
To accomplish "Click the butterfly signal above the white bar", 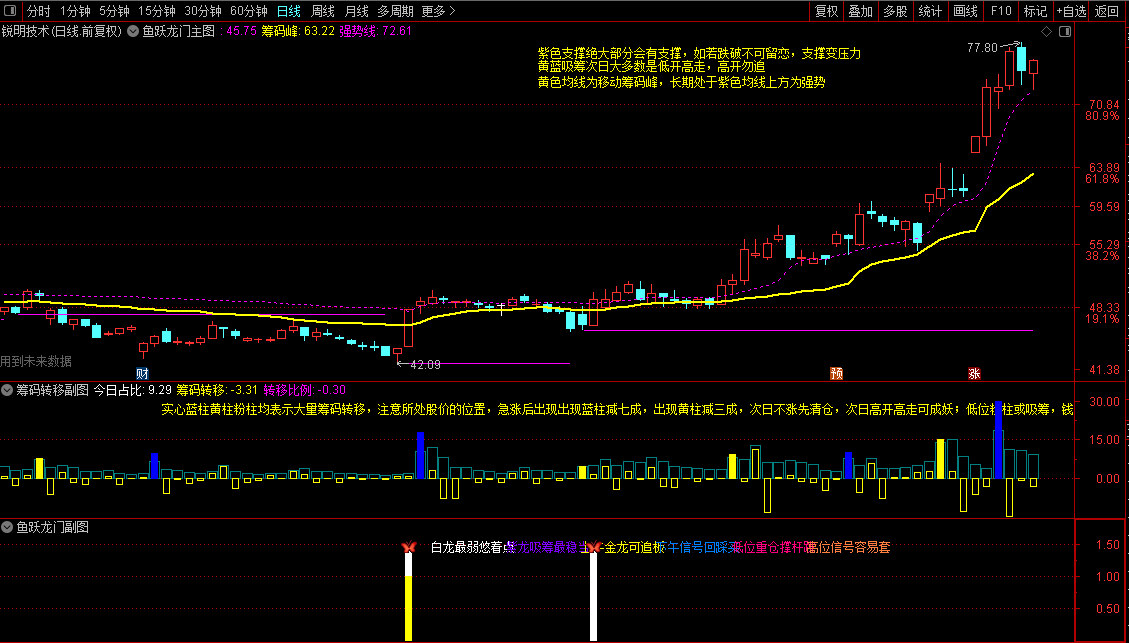I will click(593, 547).
